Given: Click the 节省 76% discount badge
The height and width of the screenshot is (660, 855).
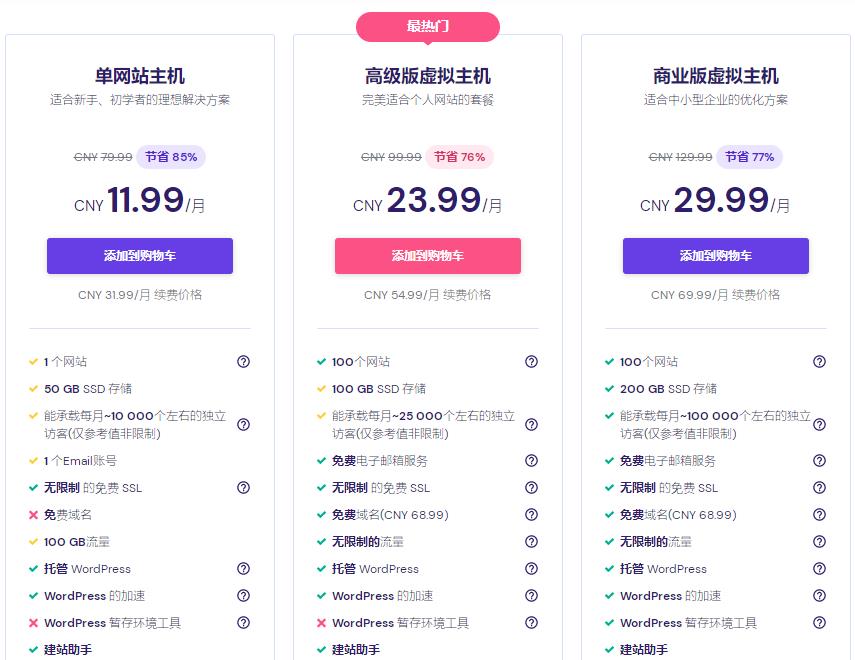Looking at the screenshot, I should coord(460,157).
